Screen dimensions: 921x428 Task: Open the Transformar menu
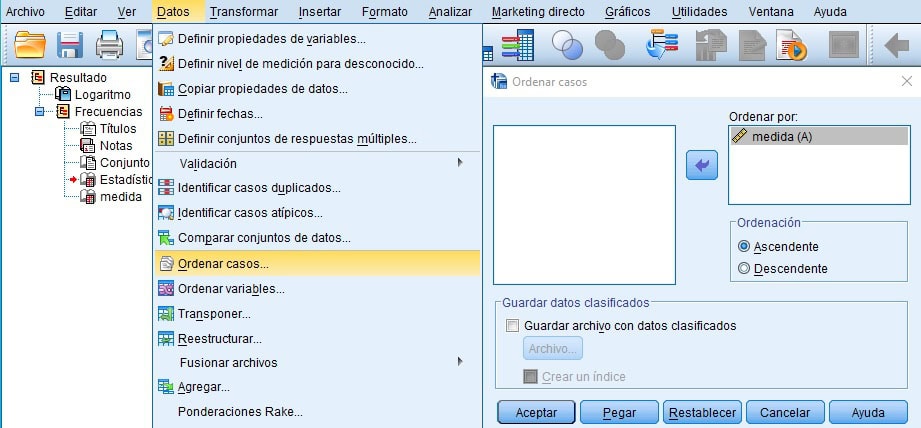click(244, 12)
